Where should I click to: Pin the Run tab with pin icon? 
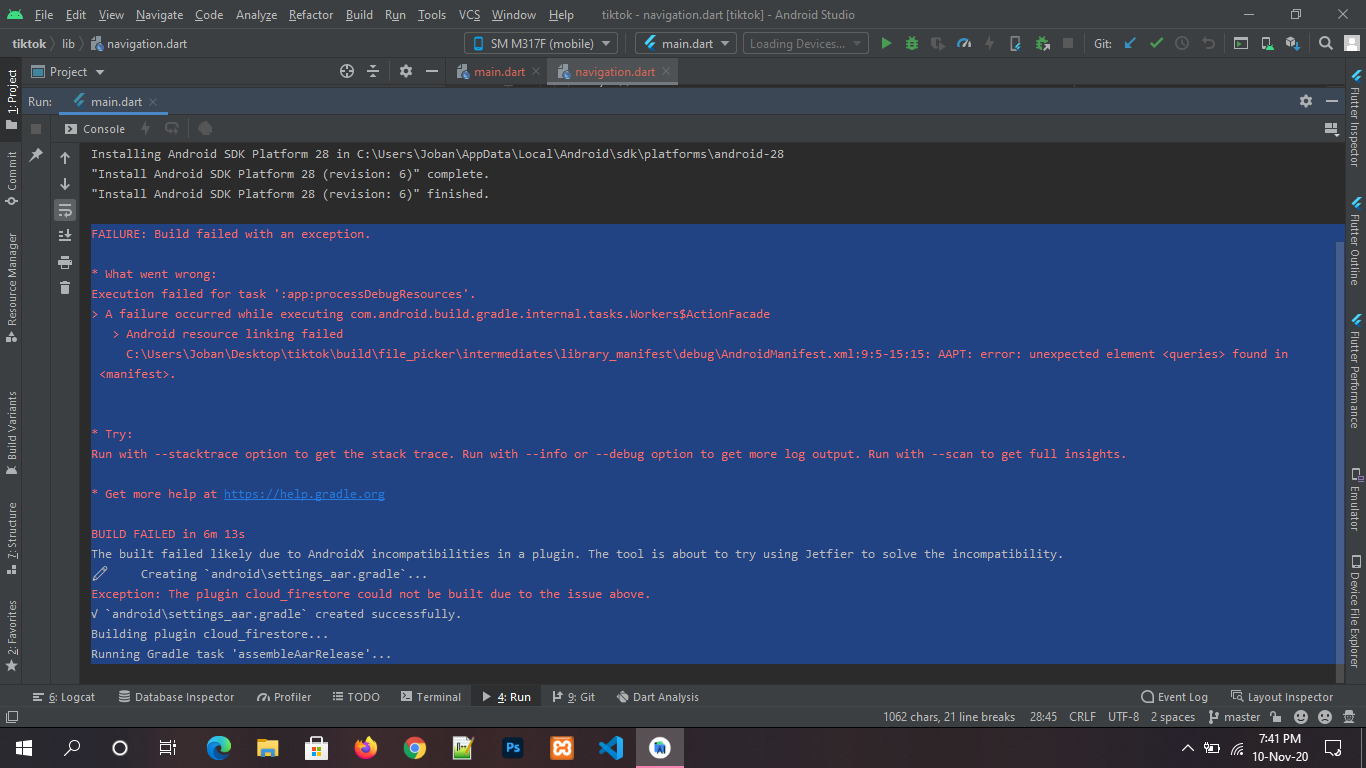(x=36, y=155)
